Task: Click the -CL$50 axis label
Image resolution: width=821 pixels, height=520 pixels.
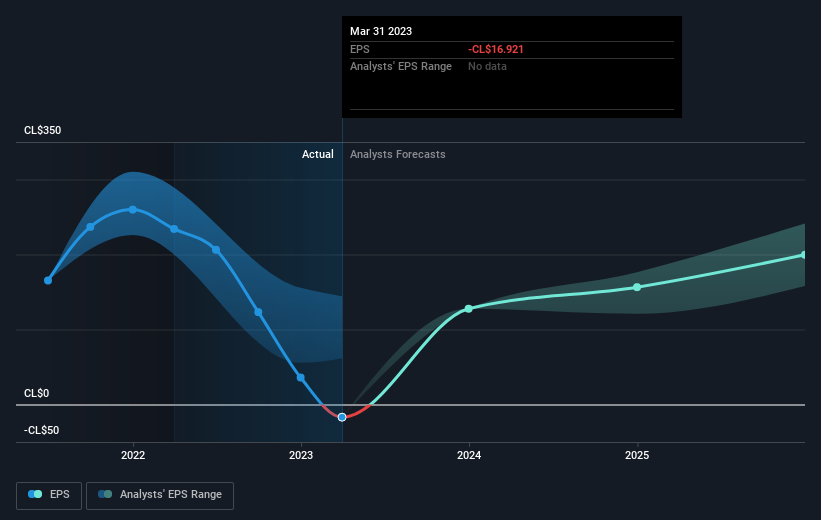Action: (x=41, y=430)
